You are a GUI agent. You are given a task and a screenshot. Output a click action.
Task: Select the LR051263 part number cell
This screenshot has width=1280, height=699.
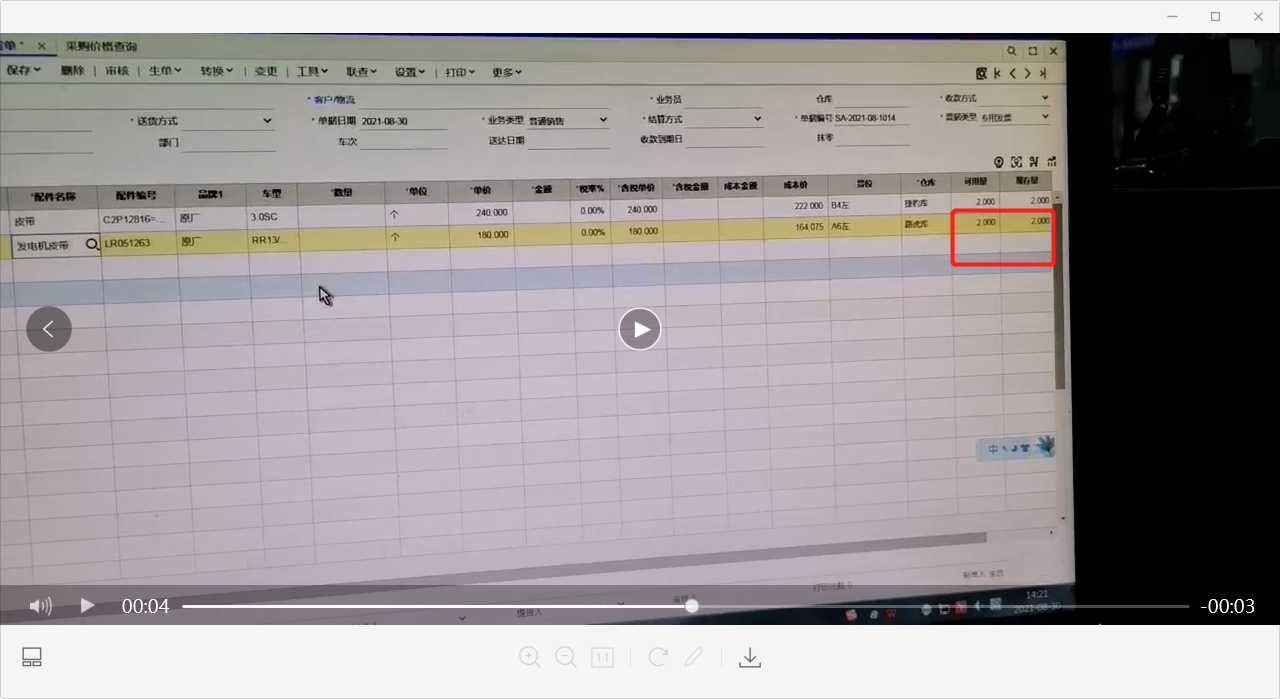tap(139, 242)
